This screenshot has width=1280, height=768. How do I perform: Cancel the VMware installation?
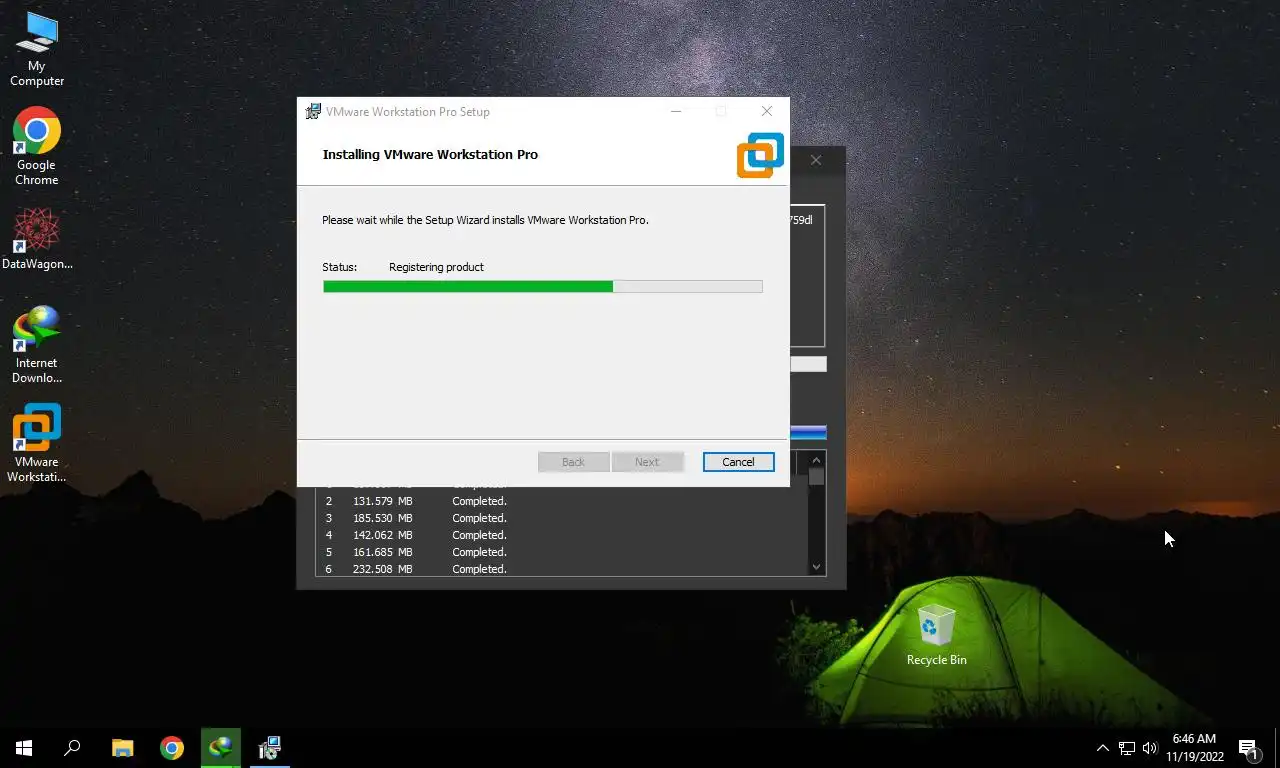738,462
